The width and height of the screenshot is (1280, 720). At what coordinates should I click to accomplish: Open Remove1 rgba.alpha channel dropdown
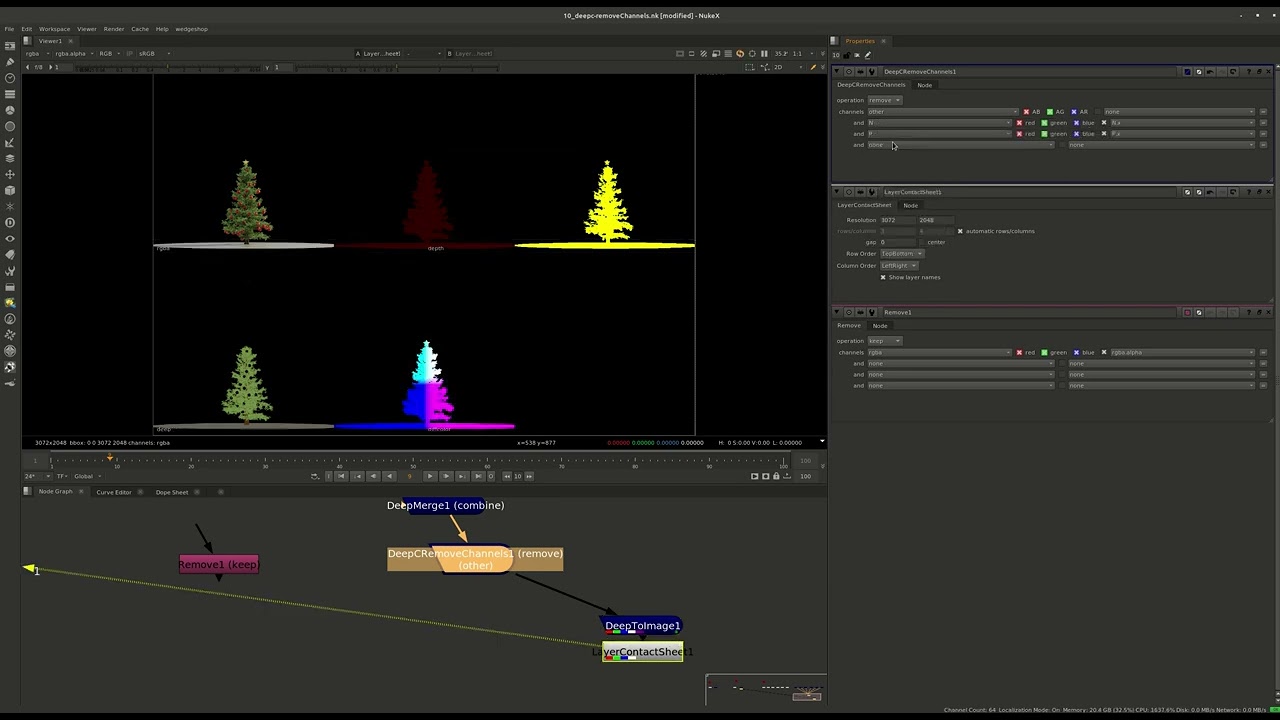click(1181, 352)
